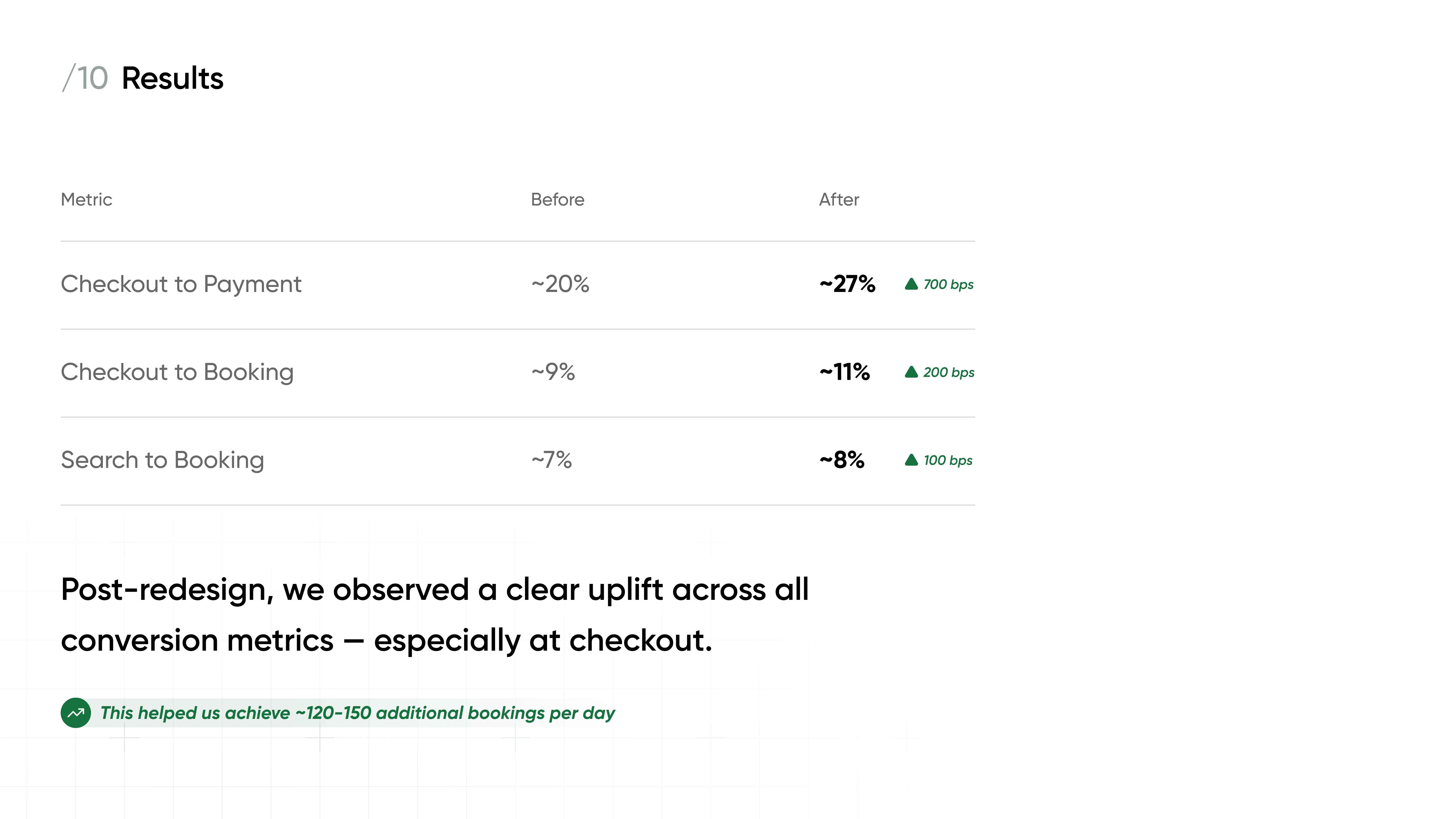Click the Results slide heading
Image resolution: width=1456 pixels, height=819 pixels.
click(x=172, y=78)
